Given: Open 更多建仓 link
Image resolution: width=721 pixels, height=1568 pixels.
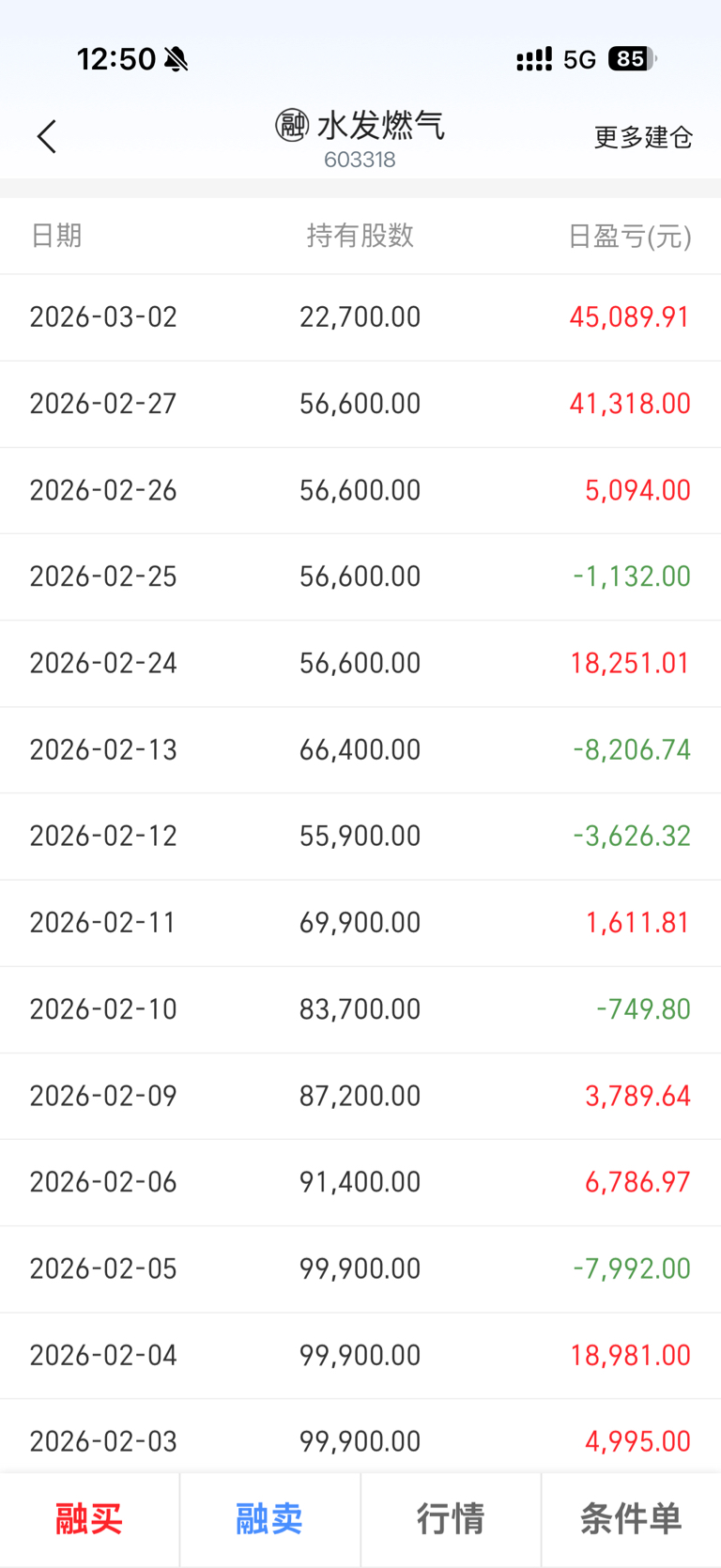Looking at the screenshot, I should 643,137.
